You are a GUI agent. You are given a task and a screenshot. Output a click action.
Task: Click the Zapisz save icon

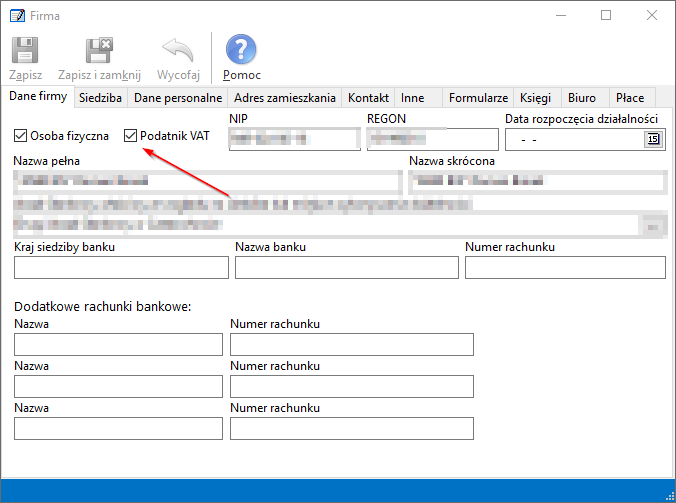tap(25, 52)
